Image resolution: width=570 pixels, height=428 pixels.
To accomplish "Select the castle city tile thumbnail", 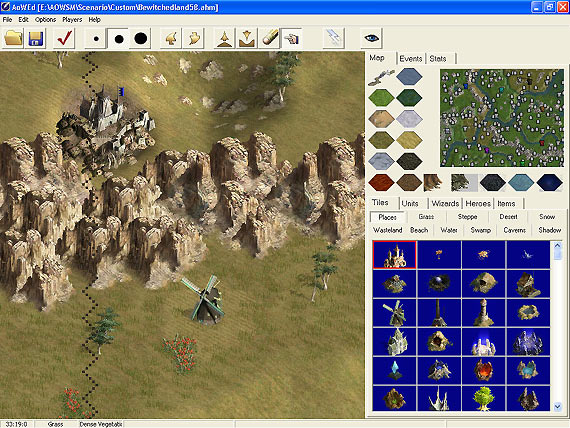I will (x=394, y=255).
